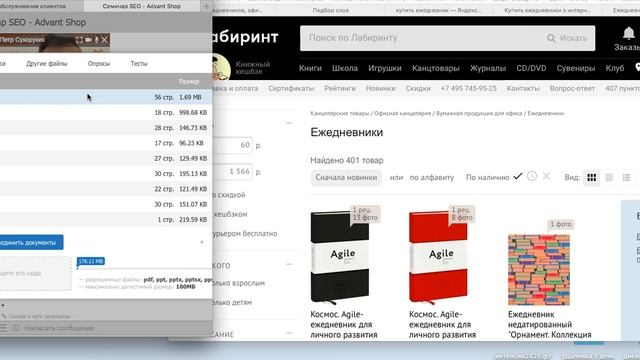Open emoji picker beside message field
The width and height of the screenshot is (640, 360).
(16, 328)
